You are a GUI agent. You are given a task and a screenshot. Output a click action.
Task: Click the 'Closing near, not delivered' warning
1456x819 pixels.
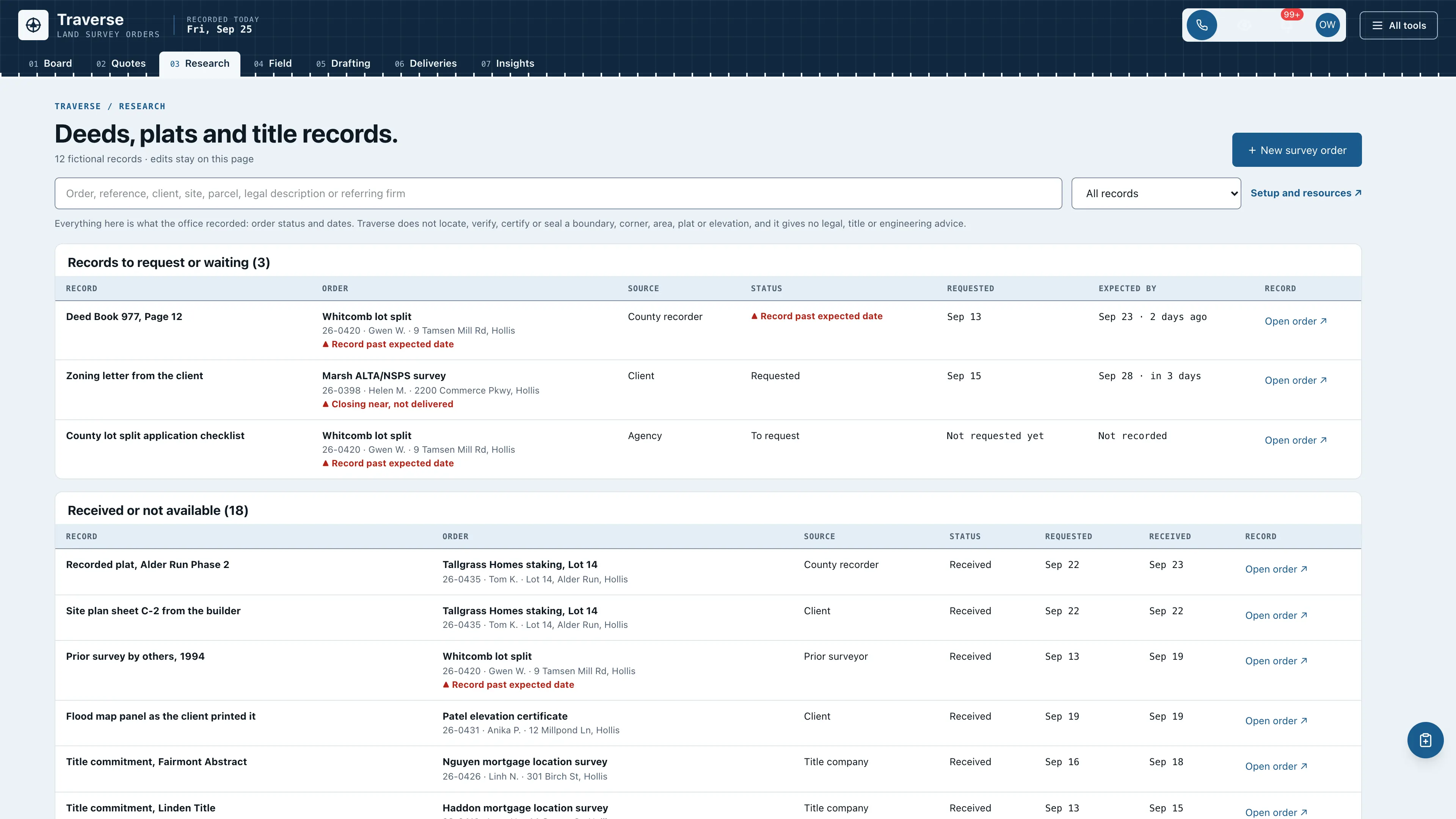[x=388, y=404]
